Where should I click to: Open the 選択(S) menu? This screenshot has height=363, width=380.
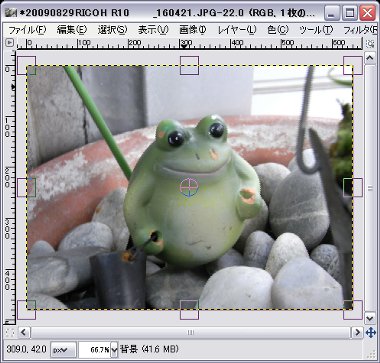[x=112, y=30]
